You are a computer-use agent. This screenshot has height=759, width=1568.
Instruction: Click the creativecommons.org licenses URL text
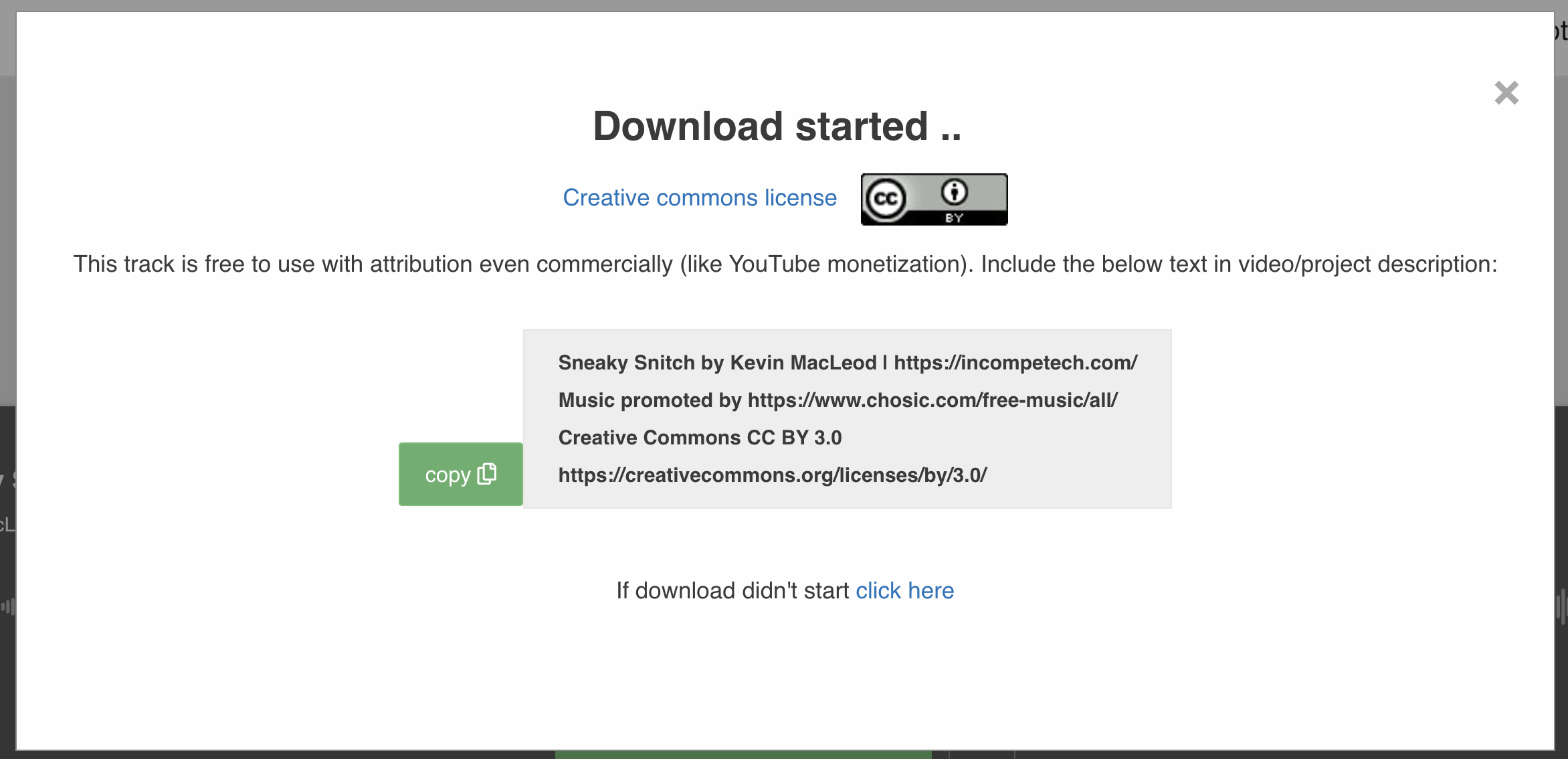(773, 475)
